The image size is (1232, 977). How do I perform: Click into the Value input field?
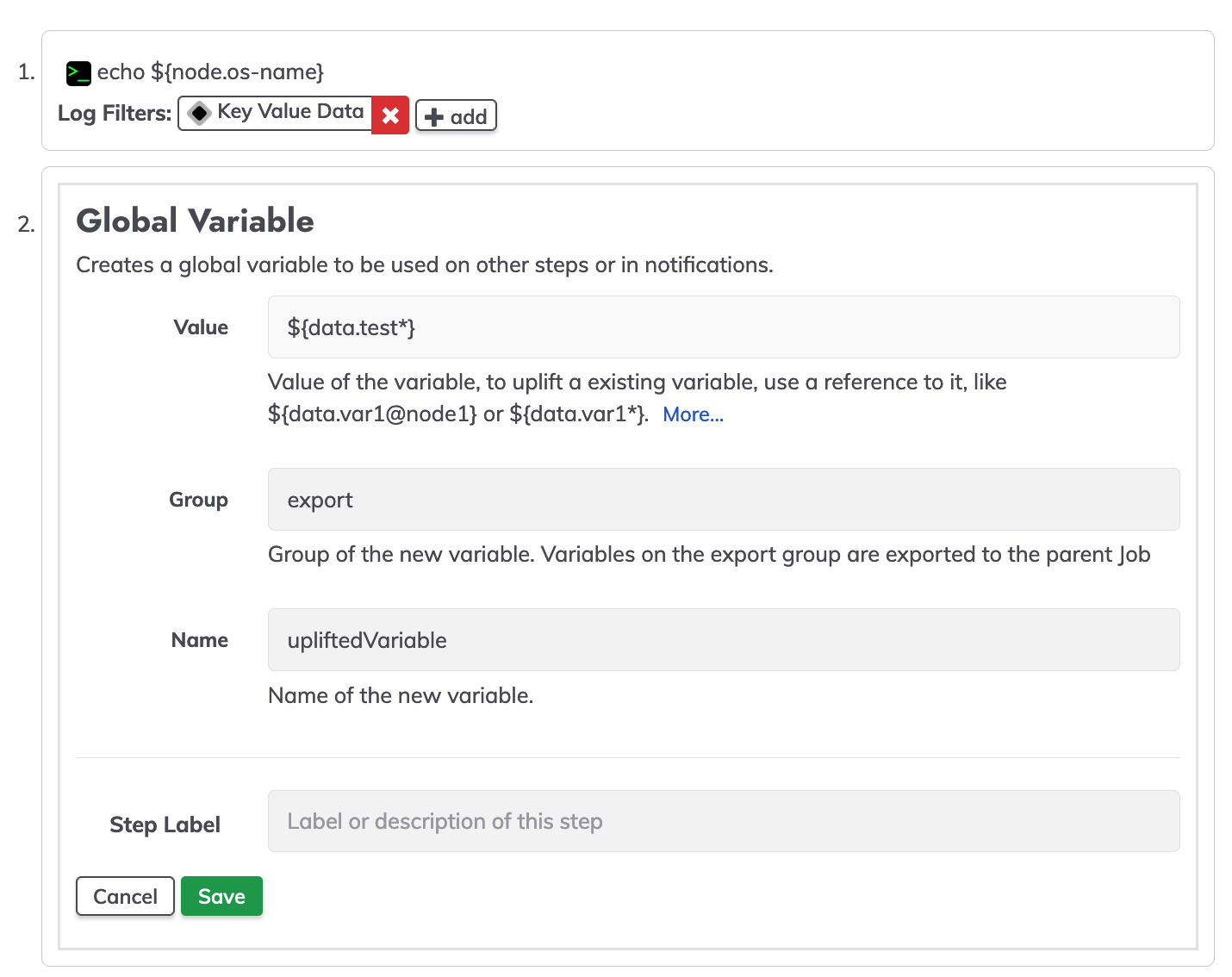click(724, 327)
